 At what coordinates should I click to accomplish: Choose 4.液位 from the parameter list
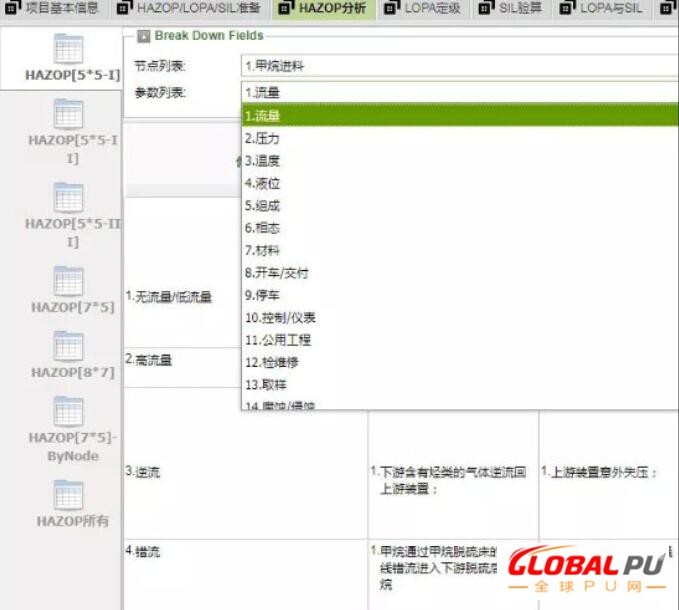point(262,183)
